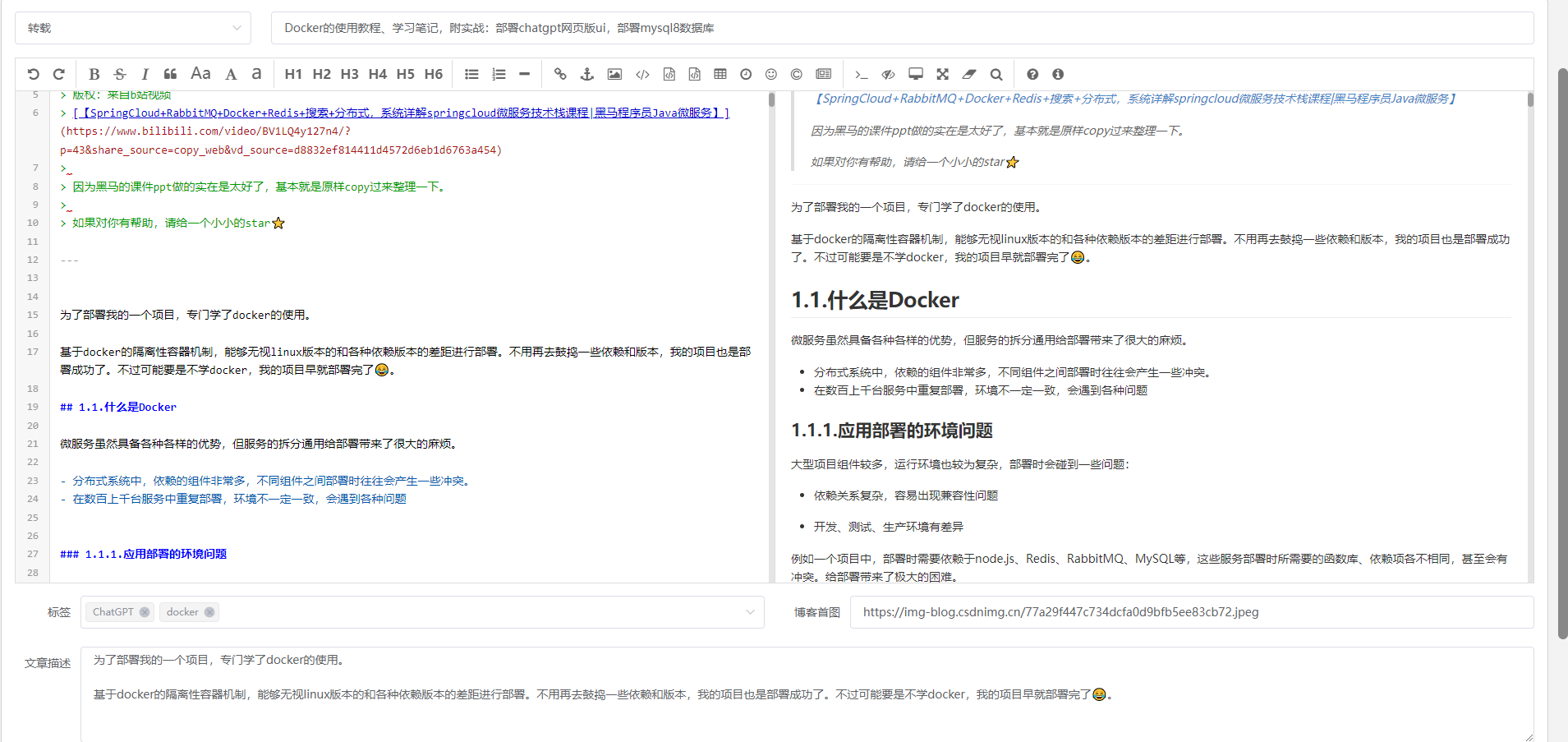Screen dimensions: 1568x742
Task: Remove the ChatGPT tag
Action: [145, 612]
